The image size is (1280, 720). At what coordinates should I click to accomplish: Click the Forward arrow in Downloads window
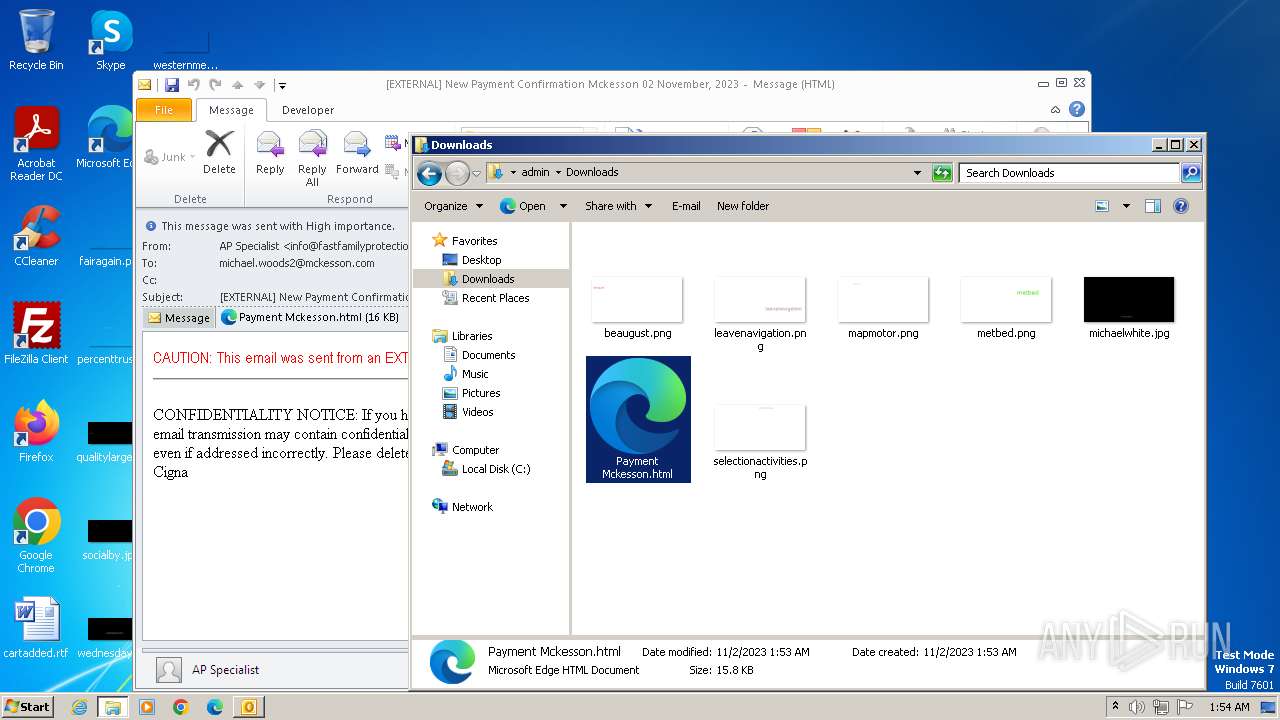coord(457,174)
